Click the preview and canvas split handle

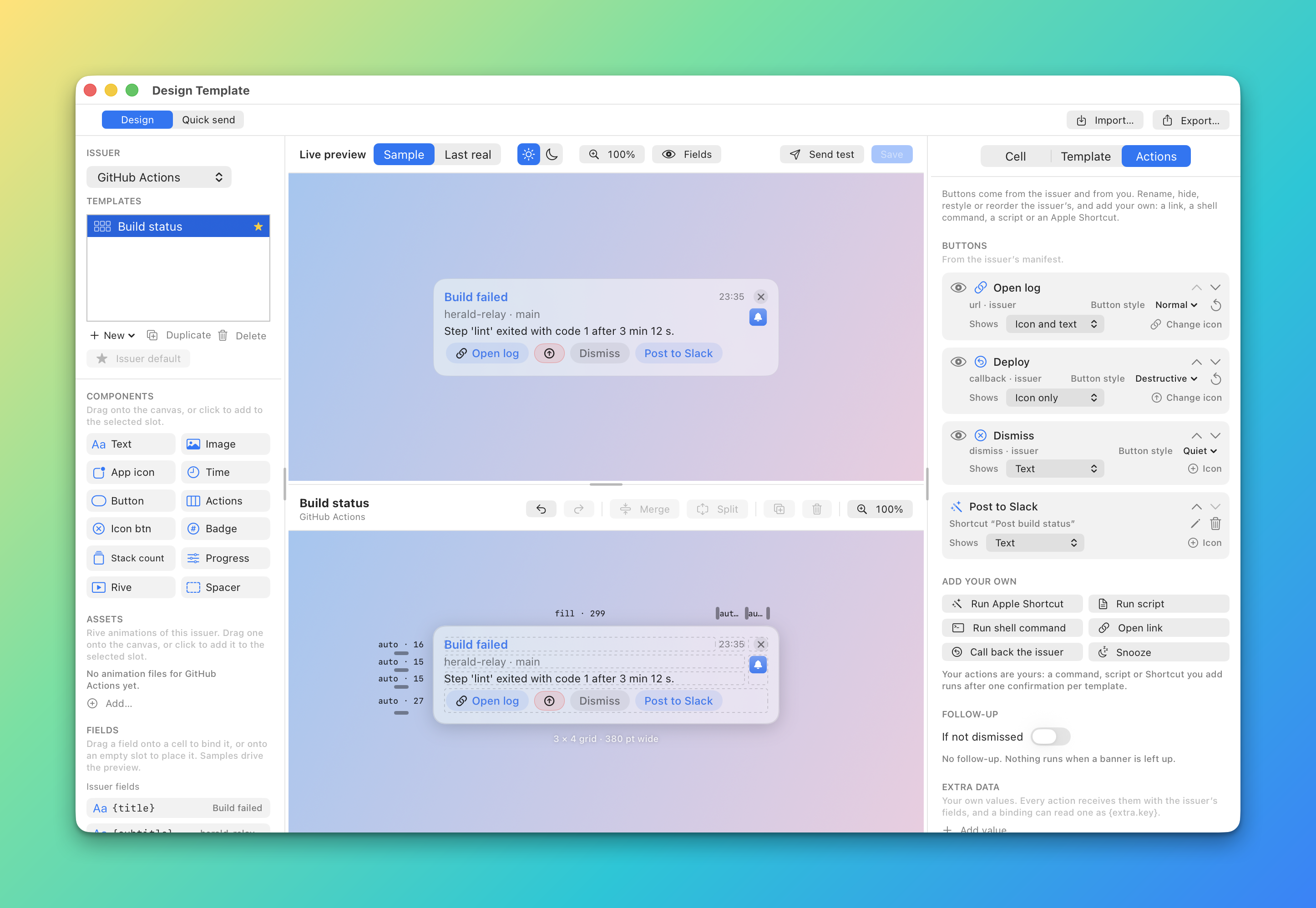[x=606, y=484]
